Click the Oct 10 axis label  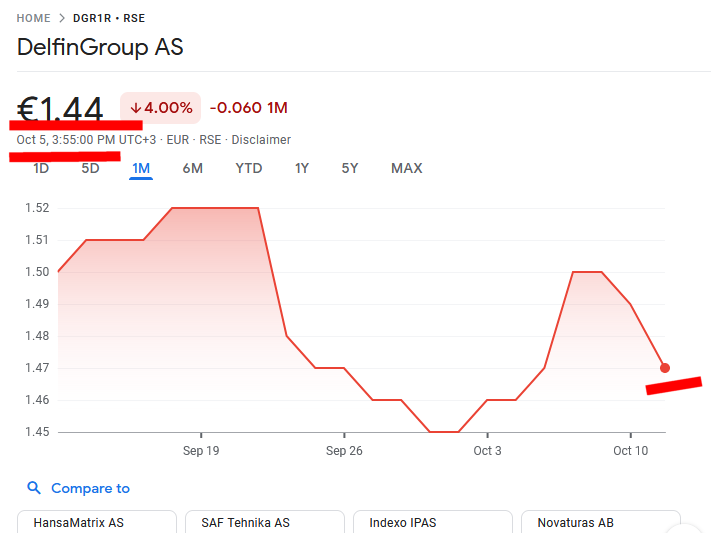click(631, 451)
